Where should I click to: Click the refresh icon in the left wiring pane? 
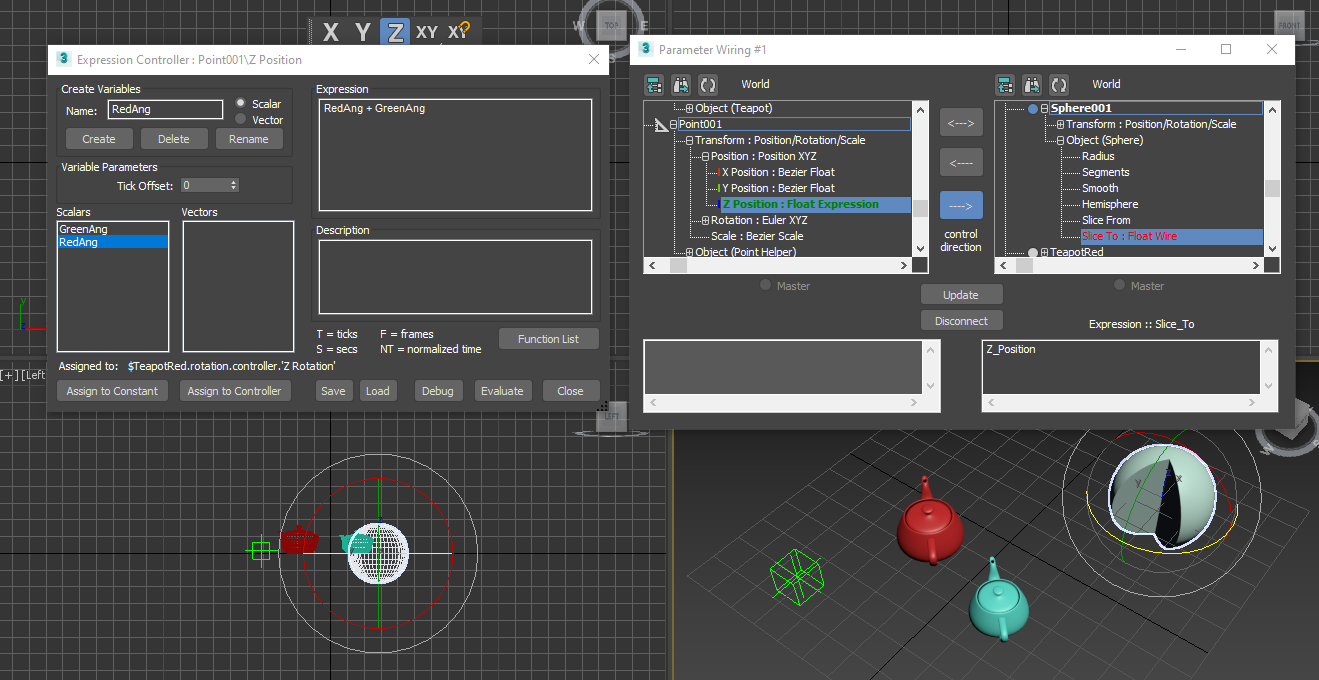point(708,84)
